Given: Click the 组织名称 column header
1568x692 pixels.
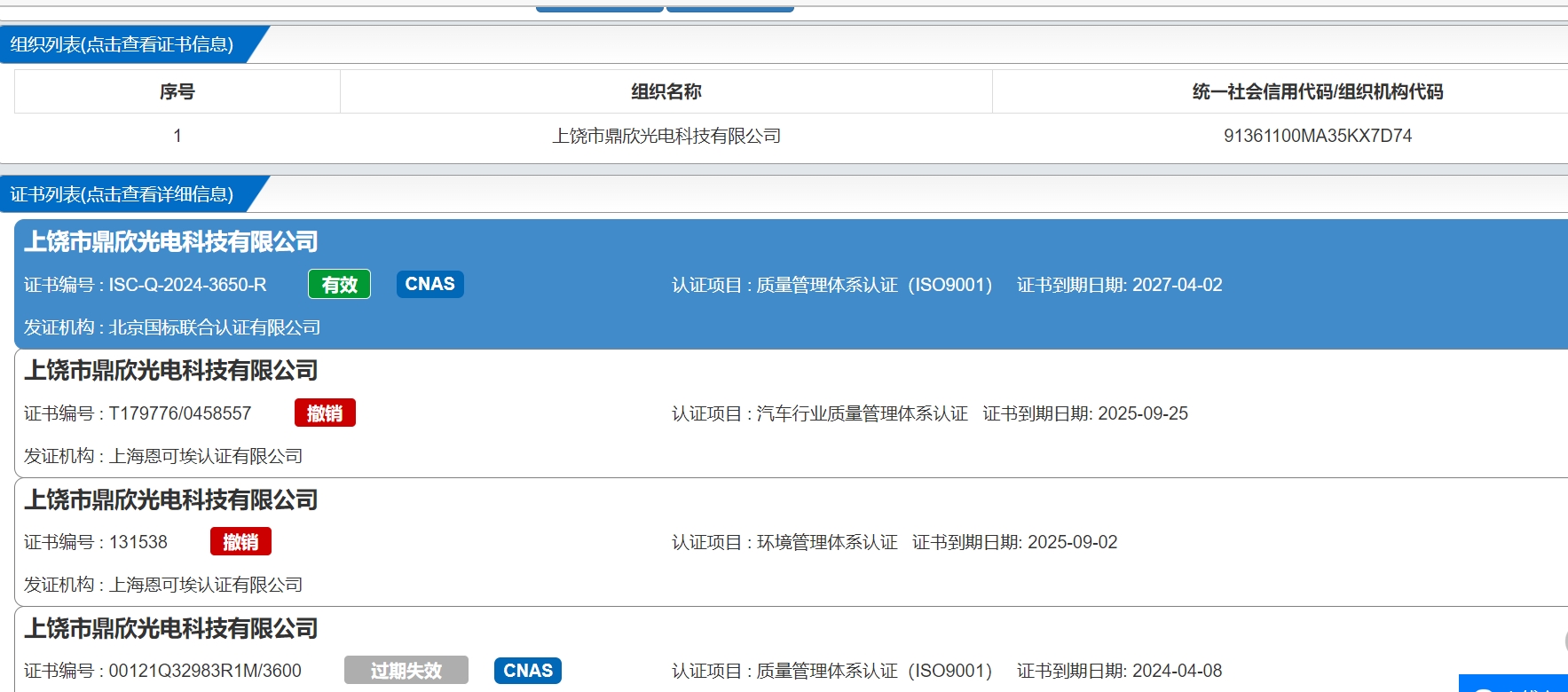Looking at the screenshot, I should (666, 91).
